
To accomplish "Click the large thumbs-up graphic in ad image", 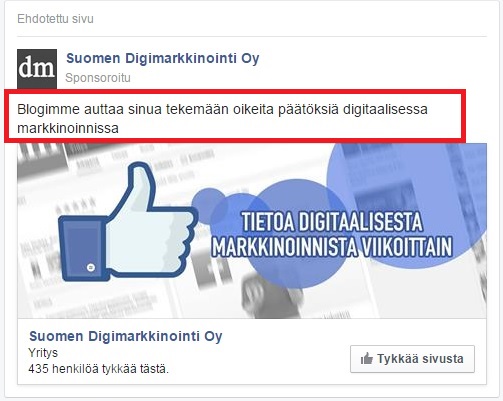I will [x=128, y=222].
